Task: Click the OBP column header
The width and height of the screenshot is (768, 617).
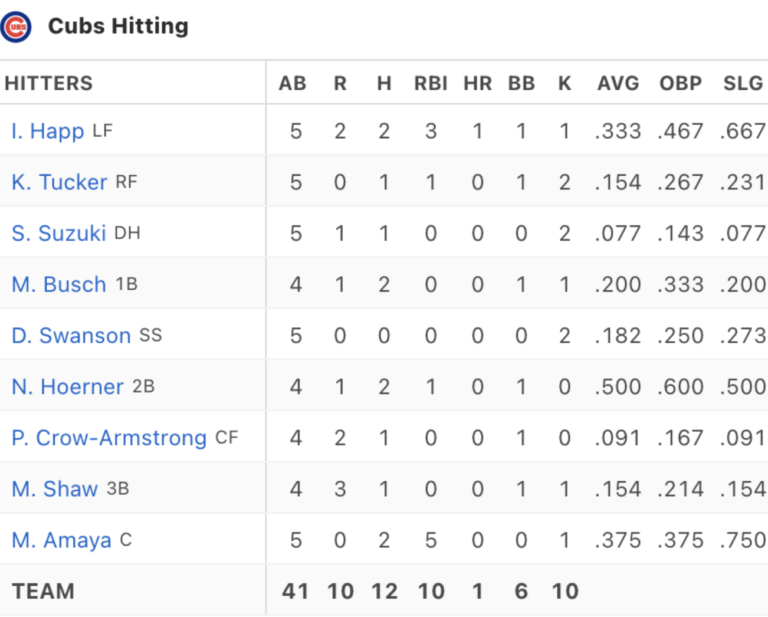Action: (x=681, y=83)
